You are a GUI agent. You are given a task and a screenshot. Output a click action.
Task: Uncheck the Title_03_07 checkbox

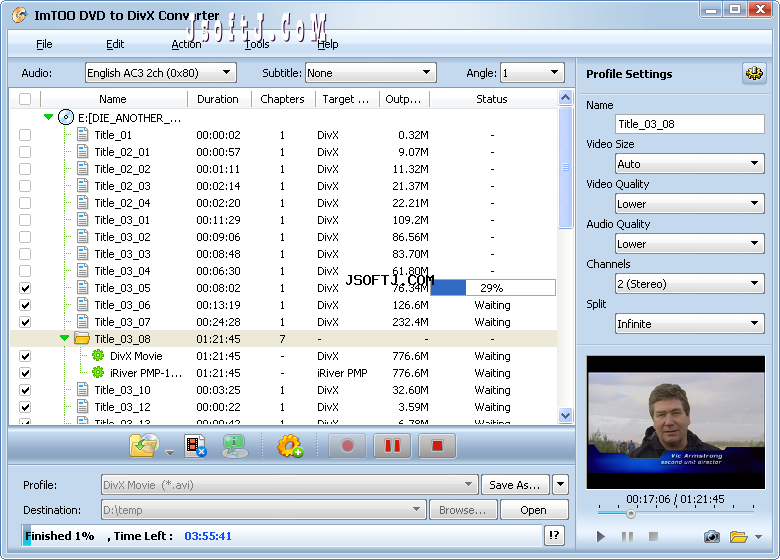pos(25,322)
